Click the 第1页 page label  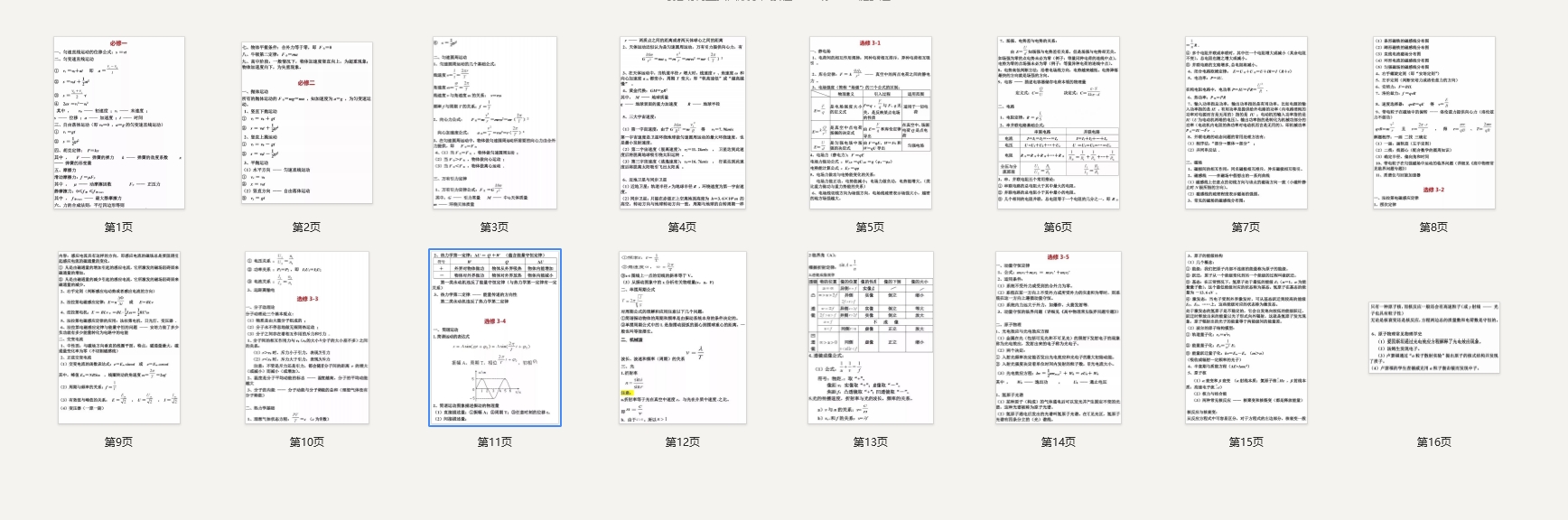click(x=118, y=227)
